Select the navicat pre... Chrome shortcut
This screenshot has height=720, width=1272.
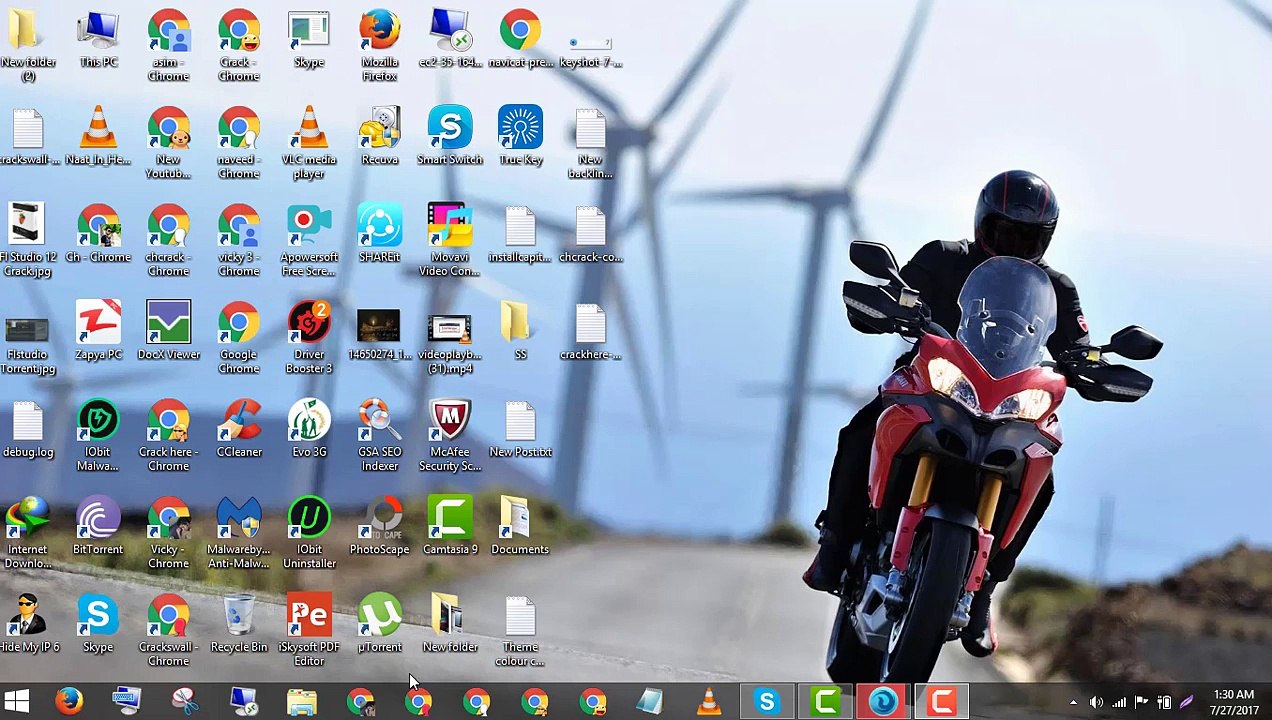(520, 40)
